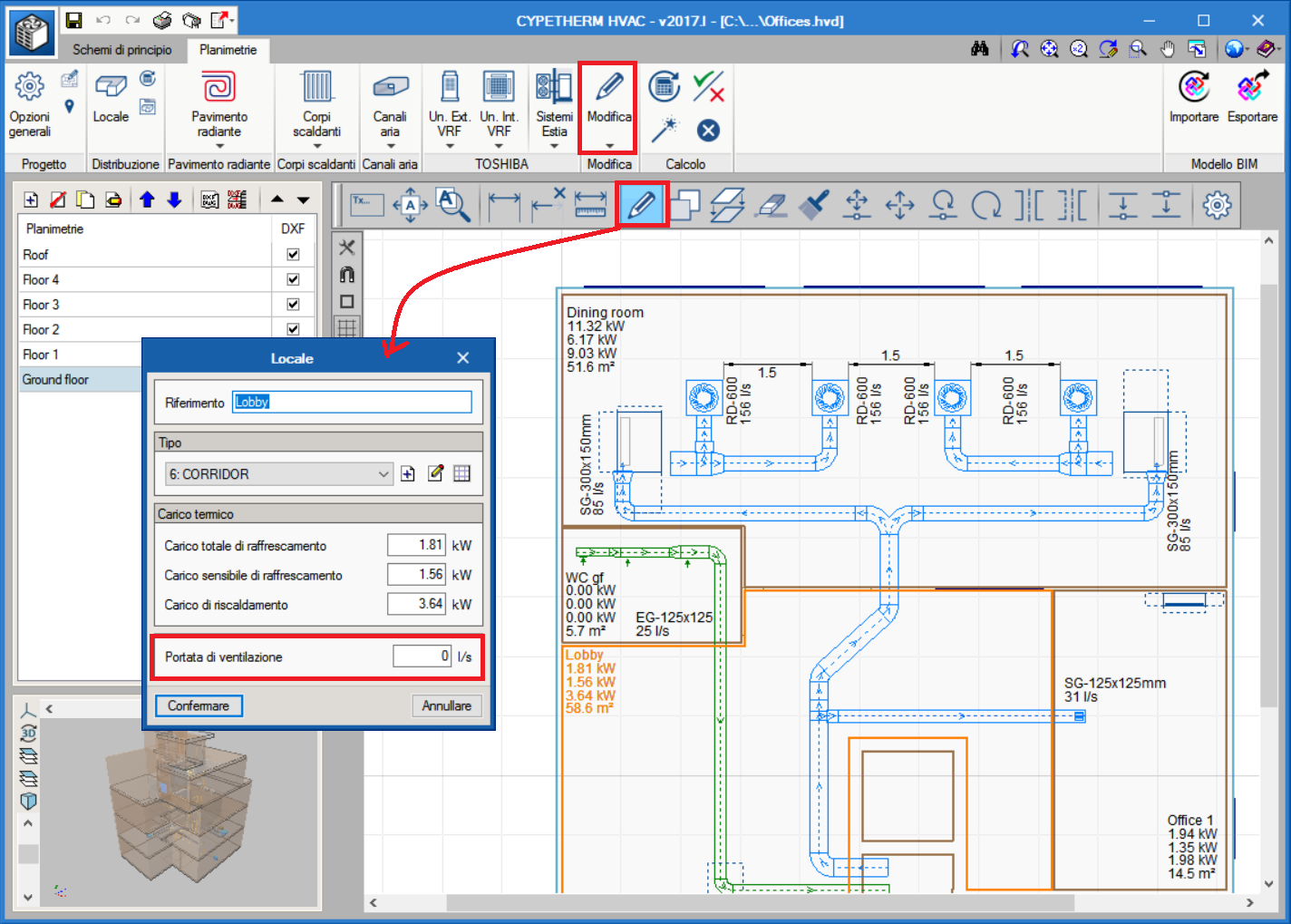Image resolution: width=1291 pixels, height=924 pixels.
Task: Switch to the Planimetrie tab
Action: pyautogui.click(x=228, y=50)
